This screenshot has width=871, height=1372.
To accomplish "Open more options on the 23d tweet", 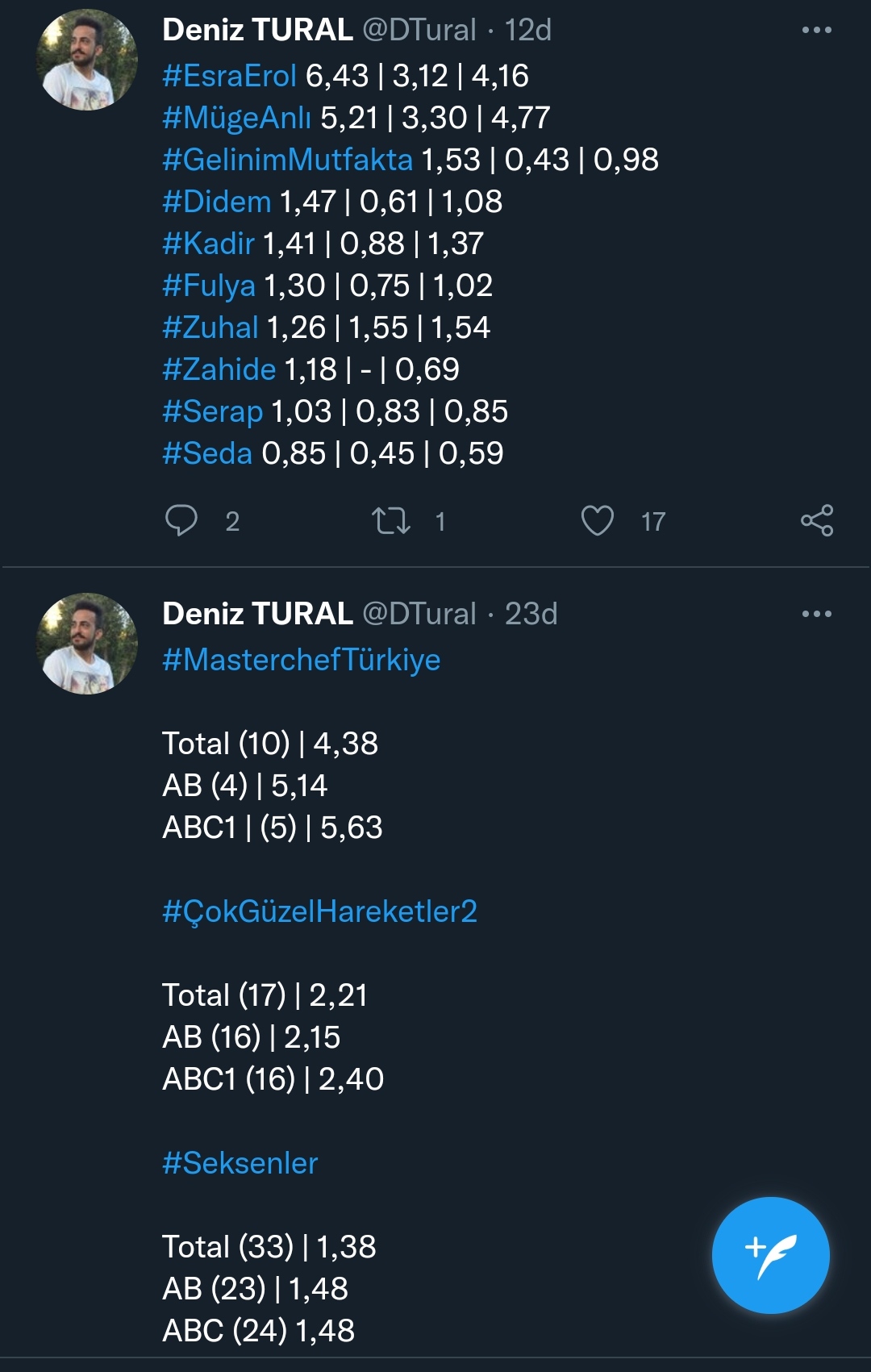I will pyautogui.click(x=816, y=615).
